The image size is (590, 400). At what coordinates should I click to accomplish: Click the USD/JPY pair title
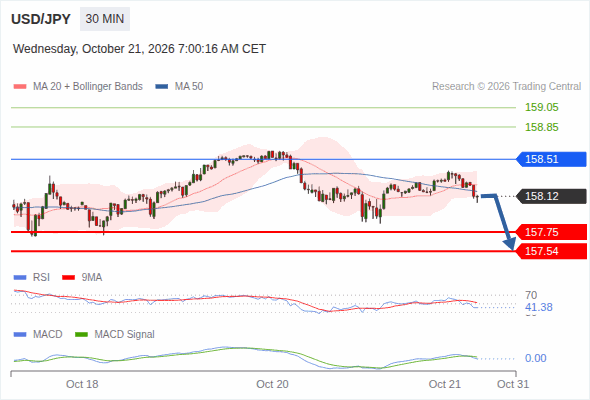[x=41, y=19]
